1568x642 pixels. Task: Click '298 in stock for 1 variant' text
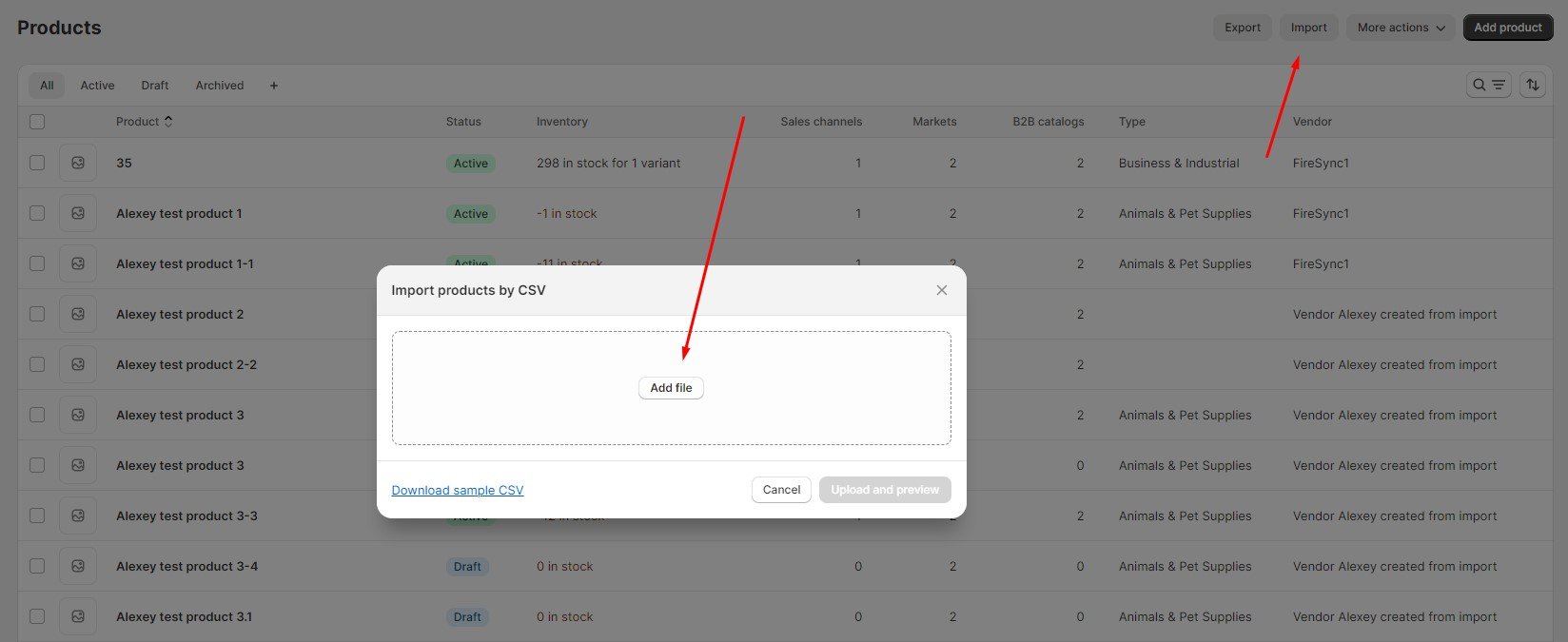pos(608,163)
